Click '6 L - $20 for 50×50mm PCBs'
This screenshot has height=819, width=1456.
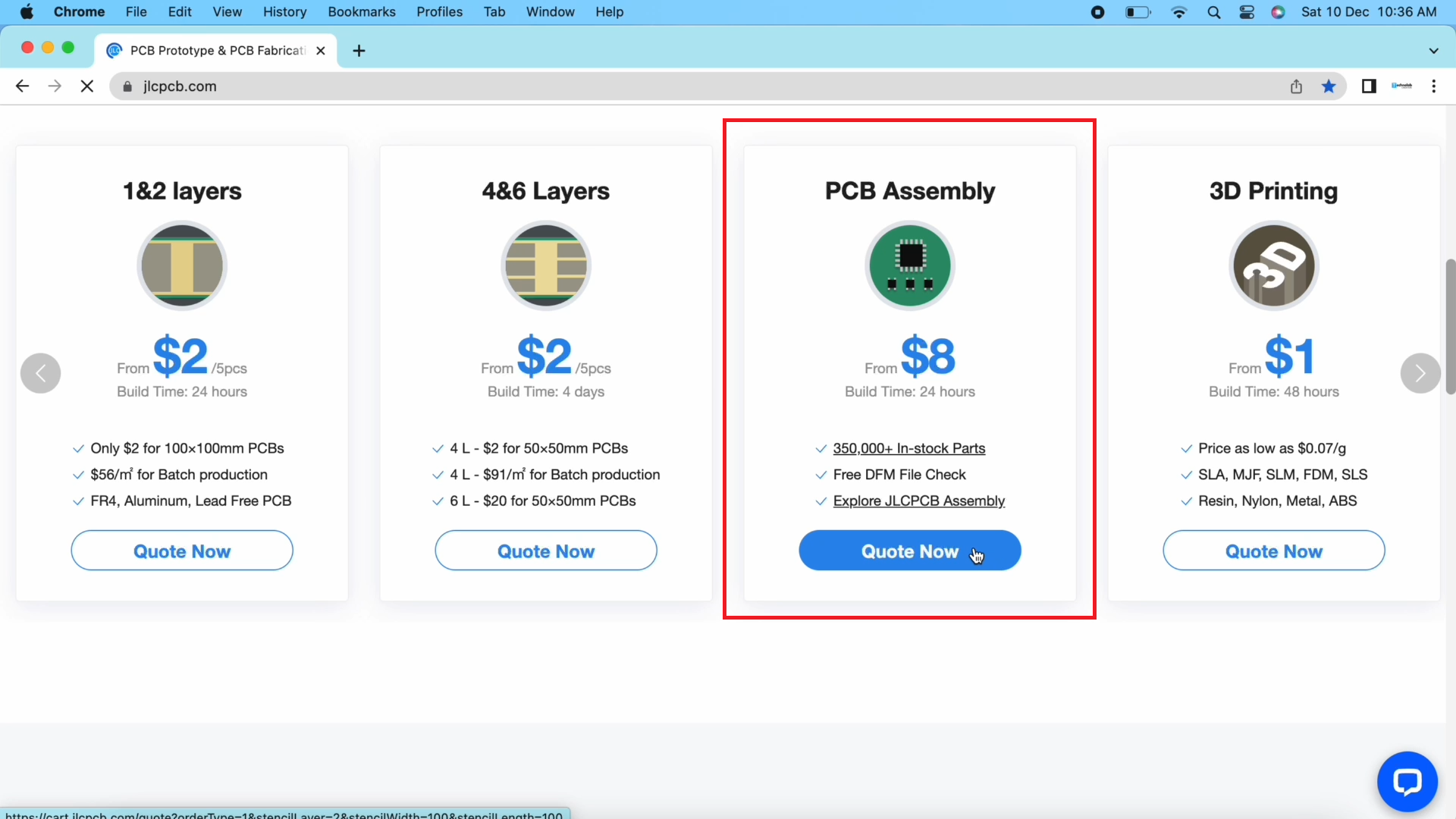coord(543,500)
